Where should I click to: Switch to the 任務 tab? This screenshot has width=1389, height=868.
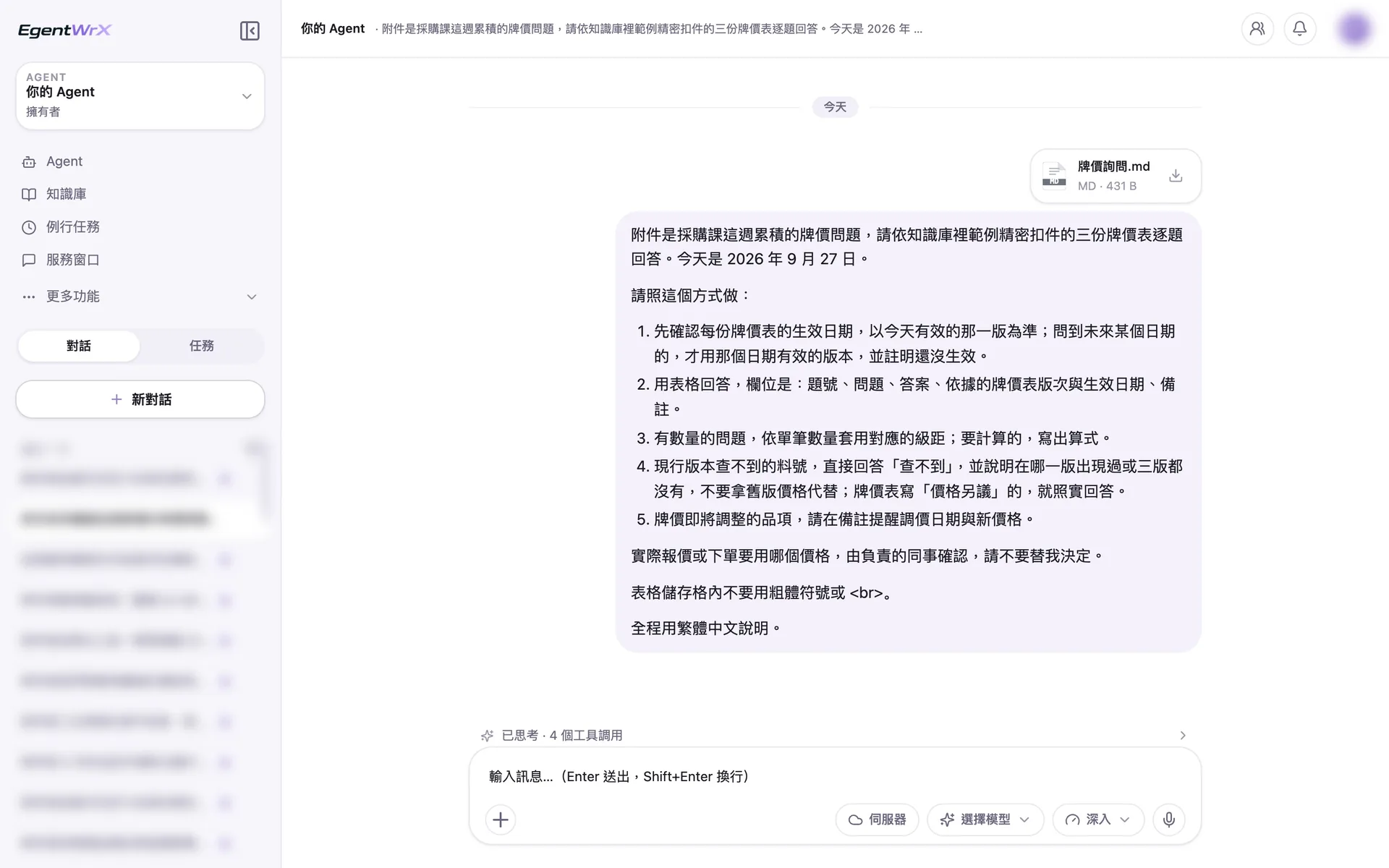coord(202,346)
